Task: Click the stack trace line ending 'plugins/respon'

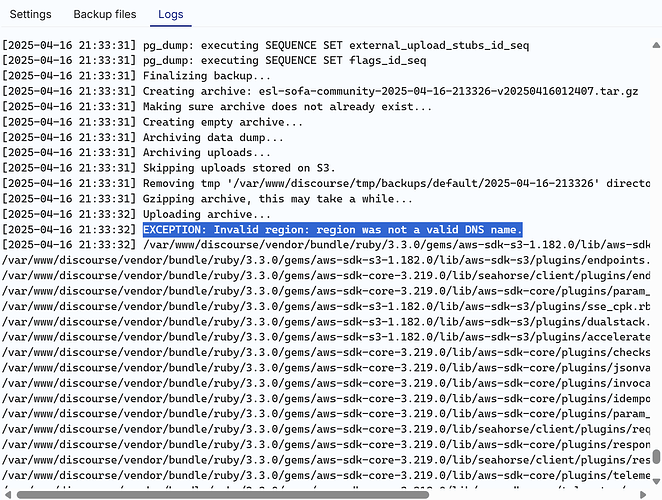Action: (326, 444)
